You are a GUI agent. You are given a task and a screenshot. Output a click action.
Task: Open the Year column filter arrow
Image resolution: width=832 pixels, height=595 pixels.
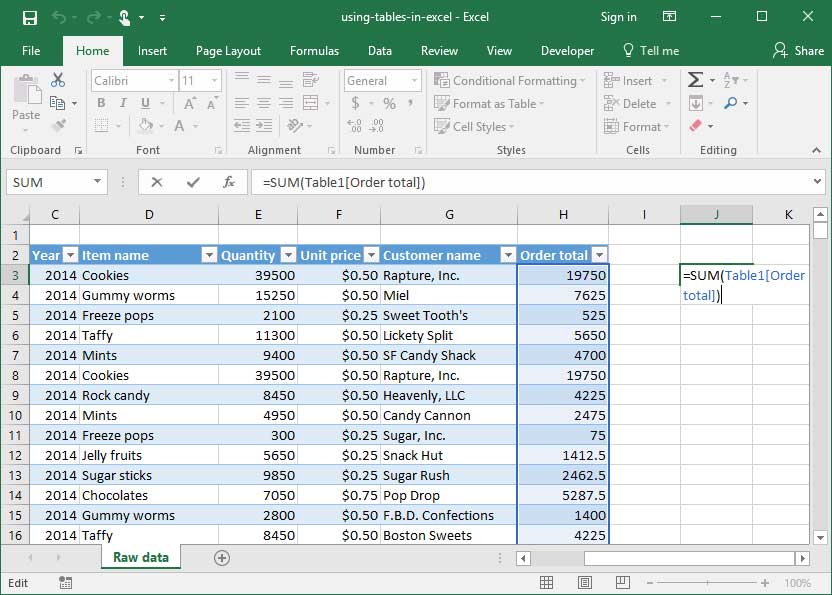point(69,255)
